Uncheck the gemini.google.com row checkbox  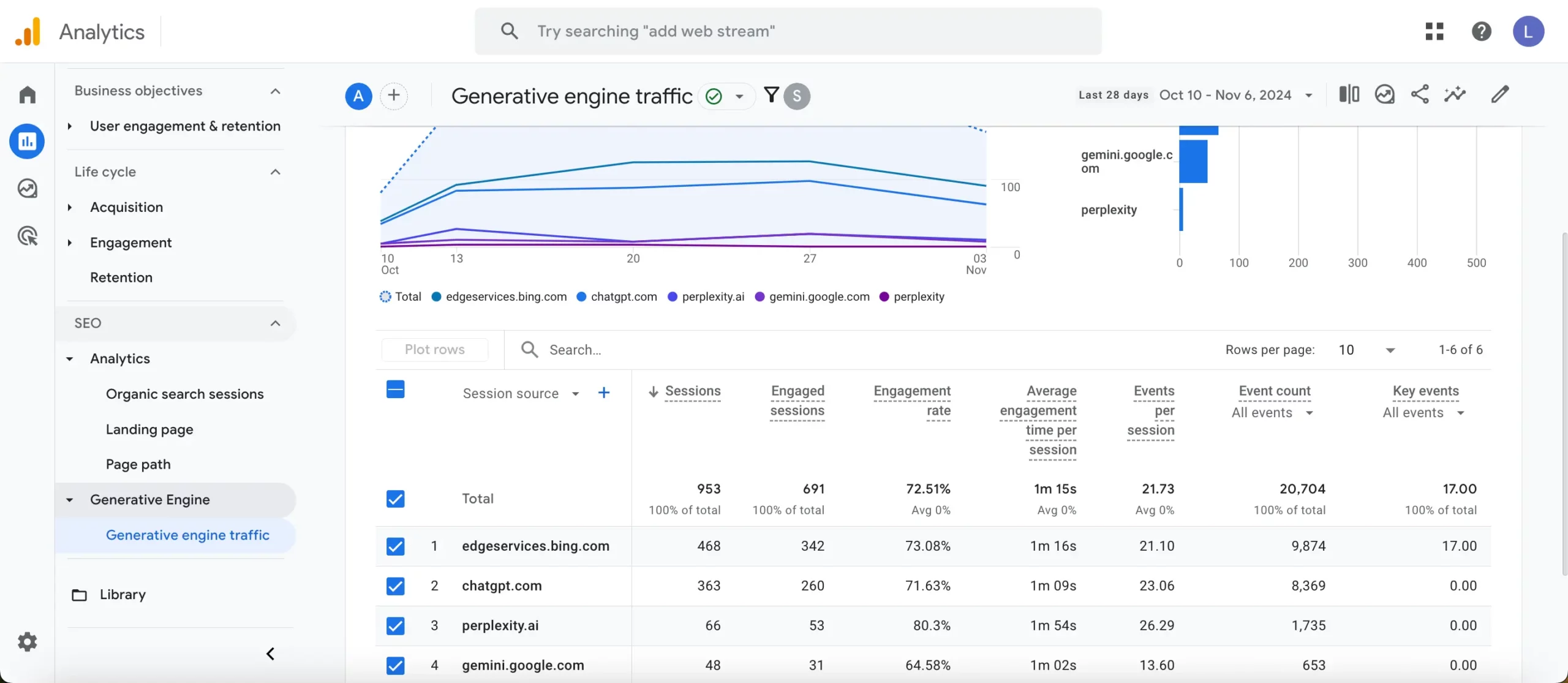point(396,665)
